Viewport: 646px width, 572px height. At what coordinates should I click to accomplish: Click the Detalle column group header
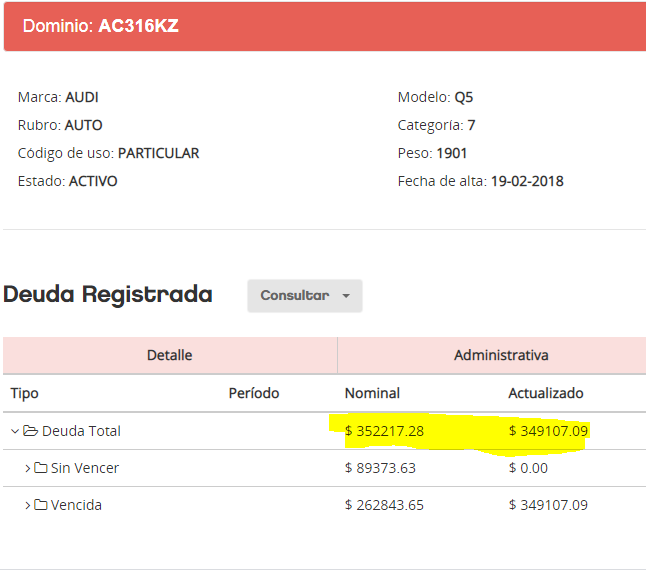170,355
